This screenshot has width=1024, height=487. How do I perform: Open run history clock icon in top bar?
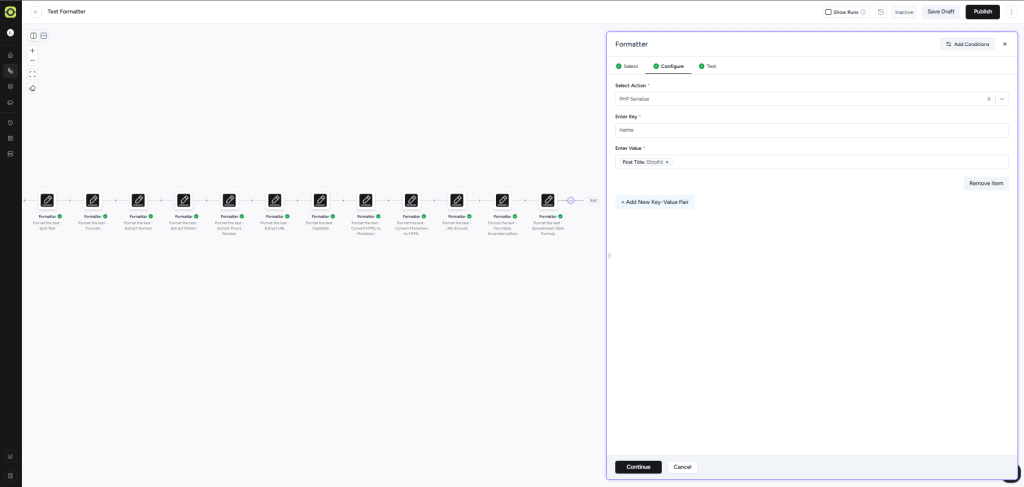[880, 12]
